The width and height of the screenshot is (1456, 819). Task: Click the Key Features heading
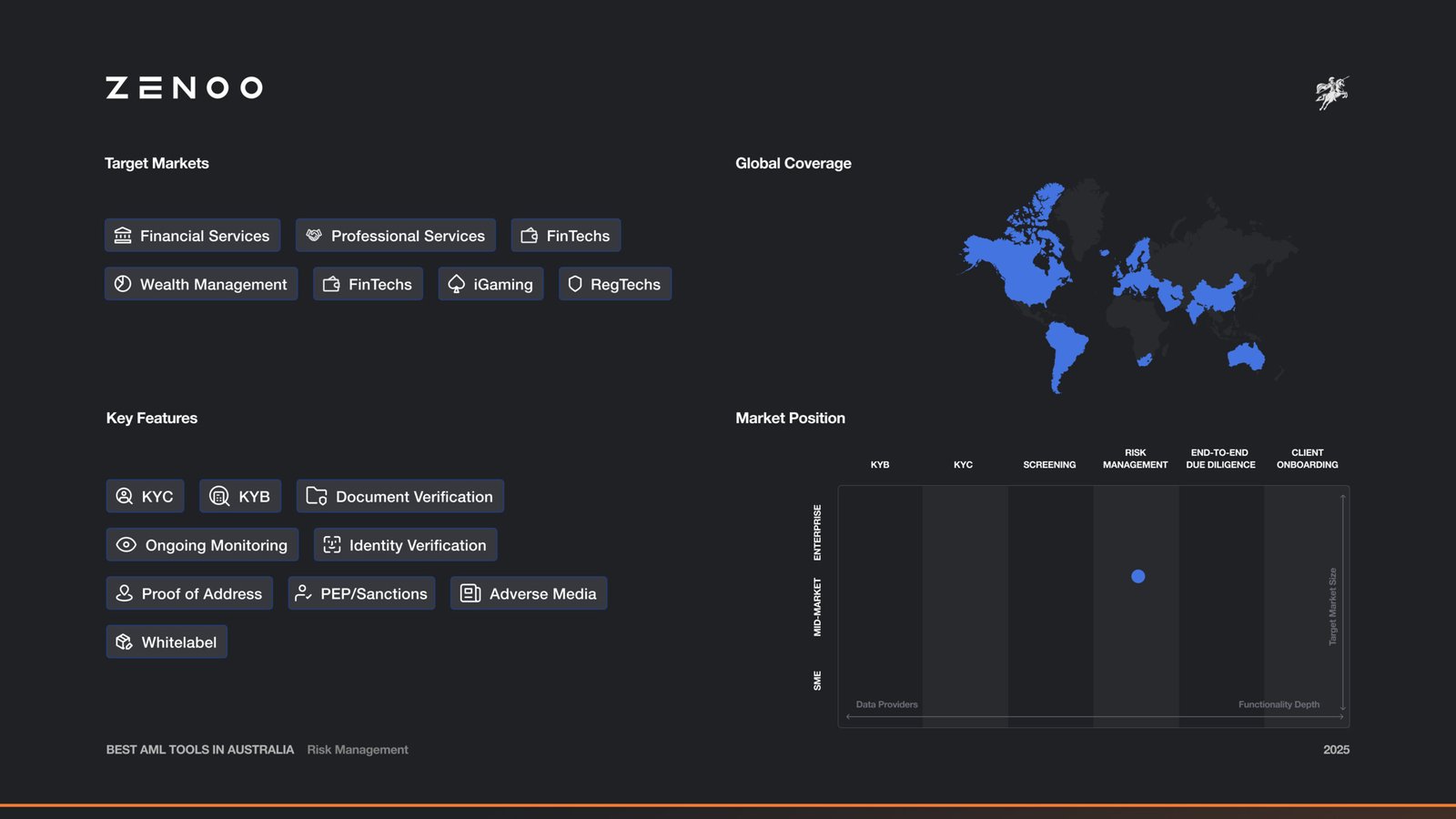click(152, 418)
